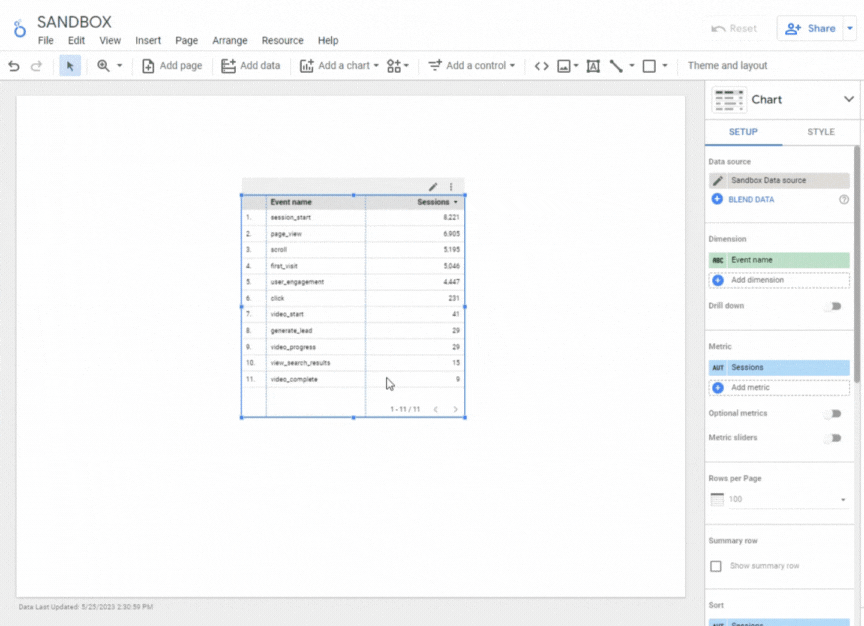Switch to the STYLE tab
The image size is (864, 626).
[x=820, y=132]
